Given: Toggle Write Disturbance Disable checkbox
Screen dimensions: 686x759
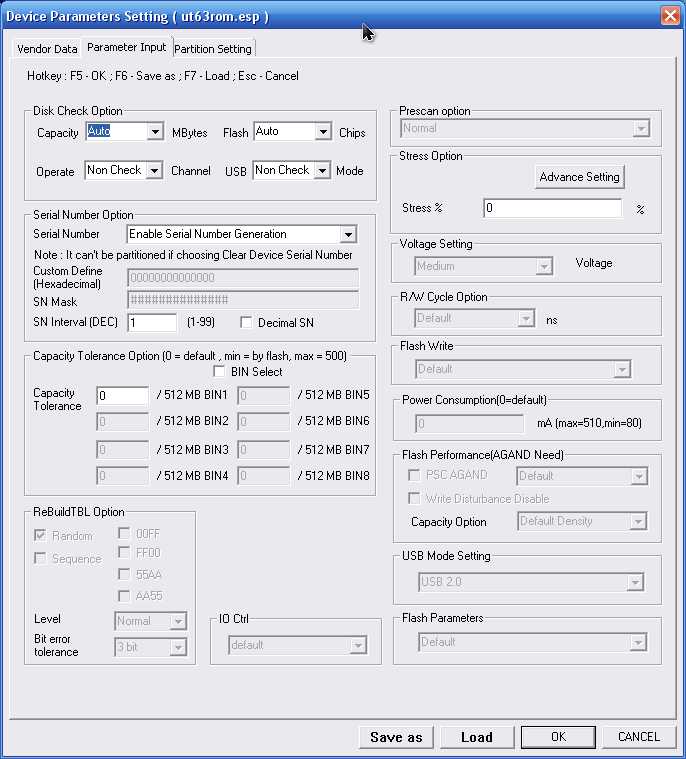Looking at the screenshot, I should pos(414,498).
